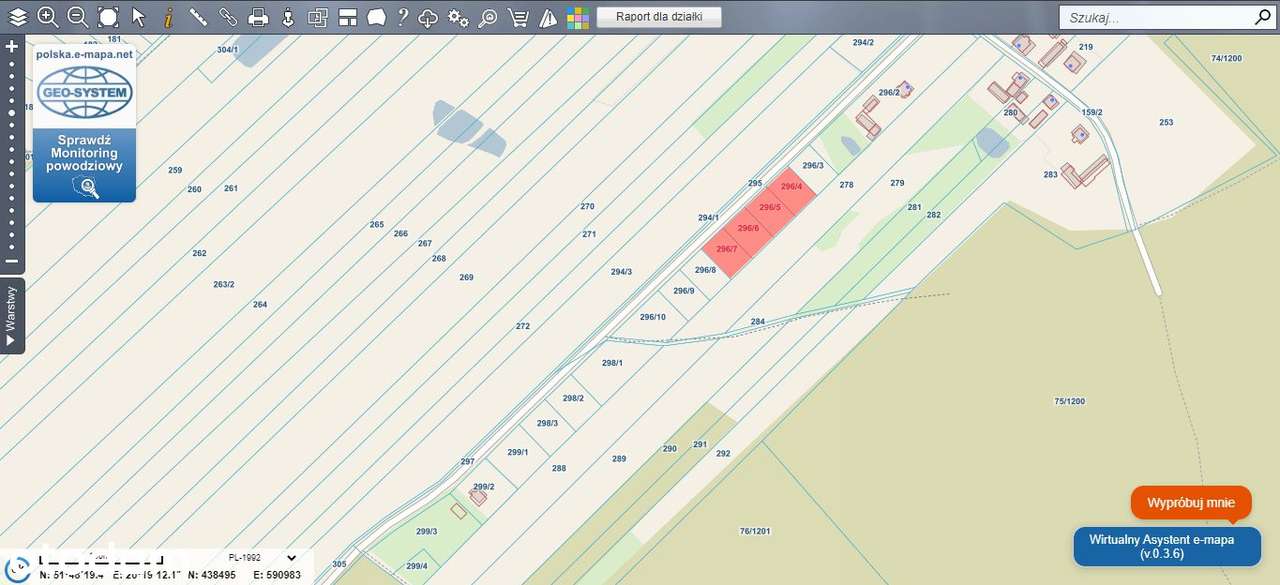Click the minus zoom-out on slider

12,261
